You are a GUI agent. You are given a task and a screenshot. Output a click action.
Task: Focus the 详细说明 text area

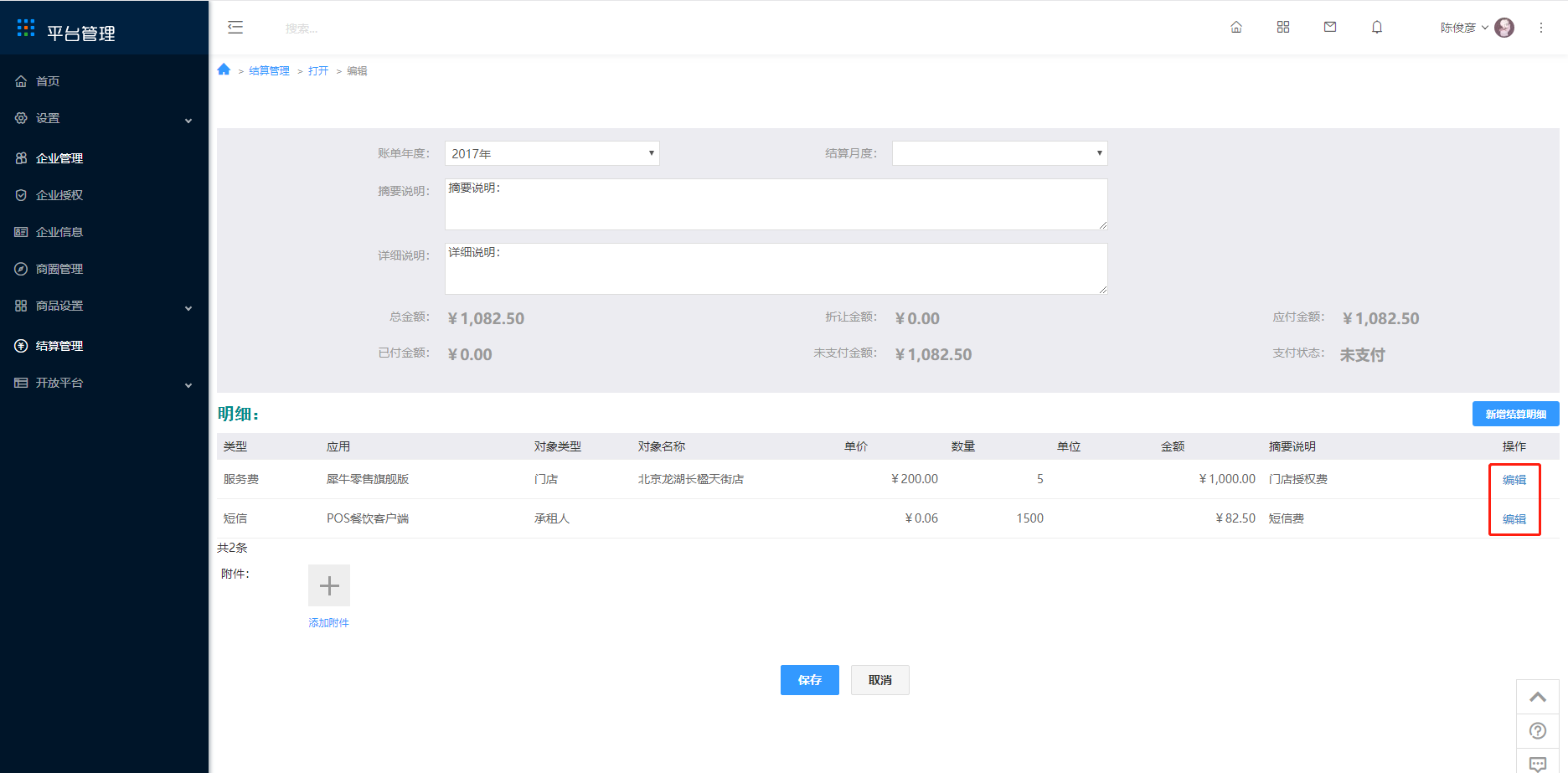click(776, 269)
